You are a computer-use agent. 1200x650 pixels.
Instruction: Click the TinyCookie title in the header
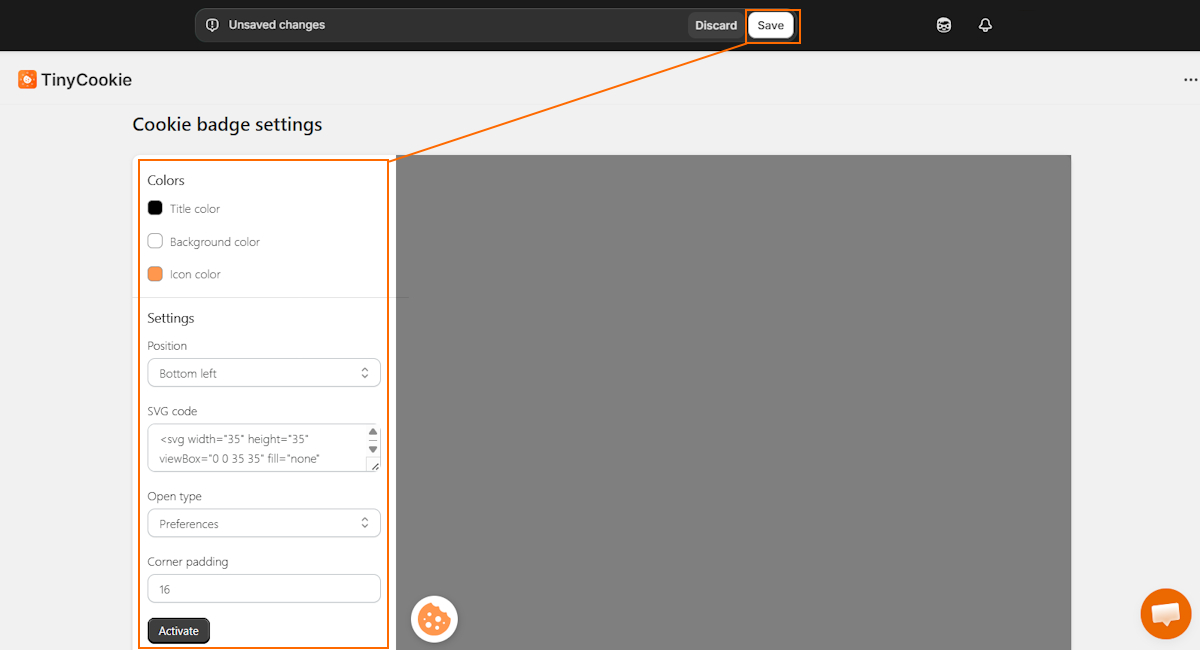pyautogui.click(x=88, y=79)
